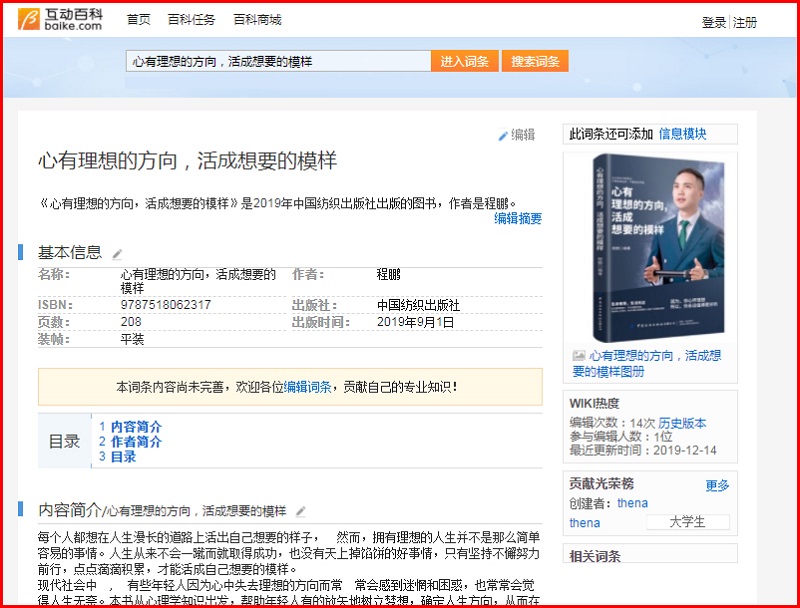Click the pencil icon beside 内容简介 heading
The width and height of the screenshot is (800, 608).
301,511
